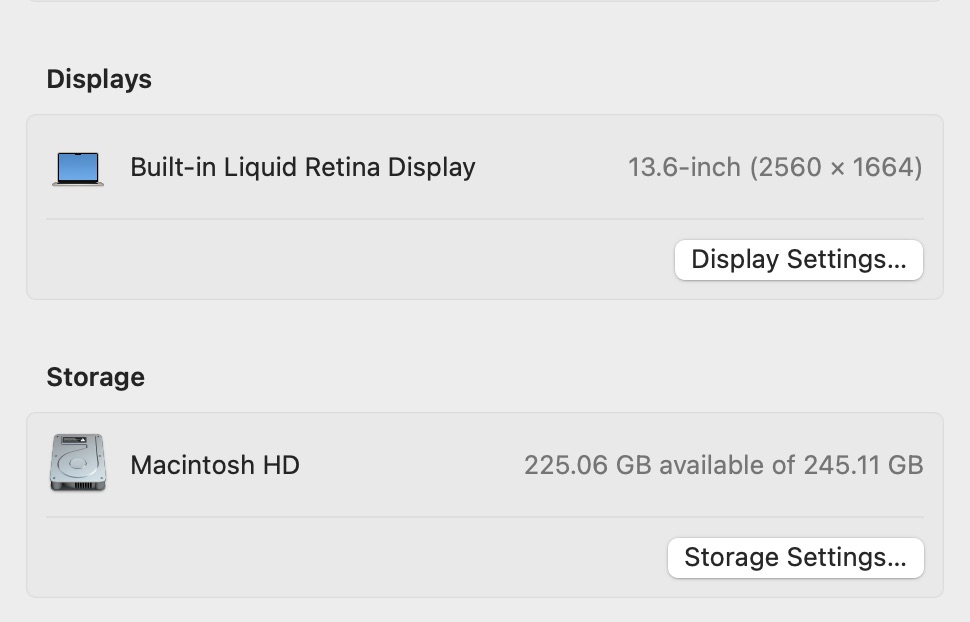Click the notebook icon beside the display name
Screen dimensions: 970x622
[78, 167]
